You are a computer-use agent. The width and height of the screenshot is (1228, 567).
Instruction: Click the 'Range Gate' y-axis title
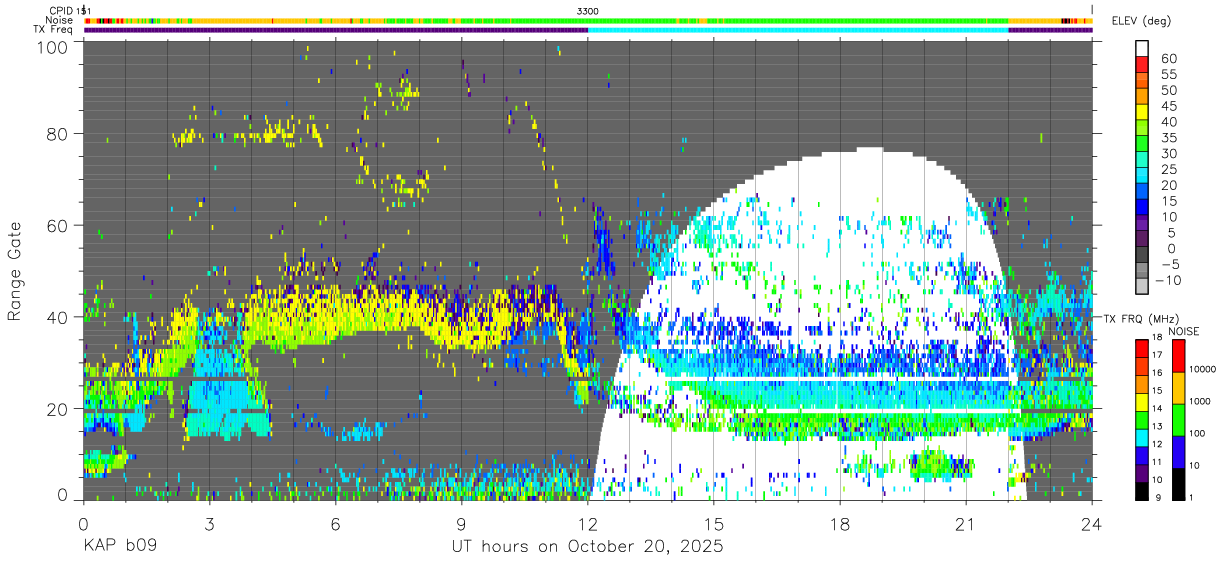(15, 272)
